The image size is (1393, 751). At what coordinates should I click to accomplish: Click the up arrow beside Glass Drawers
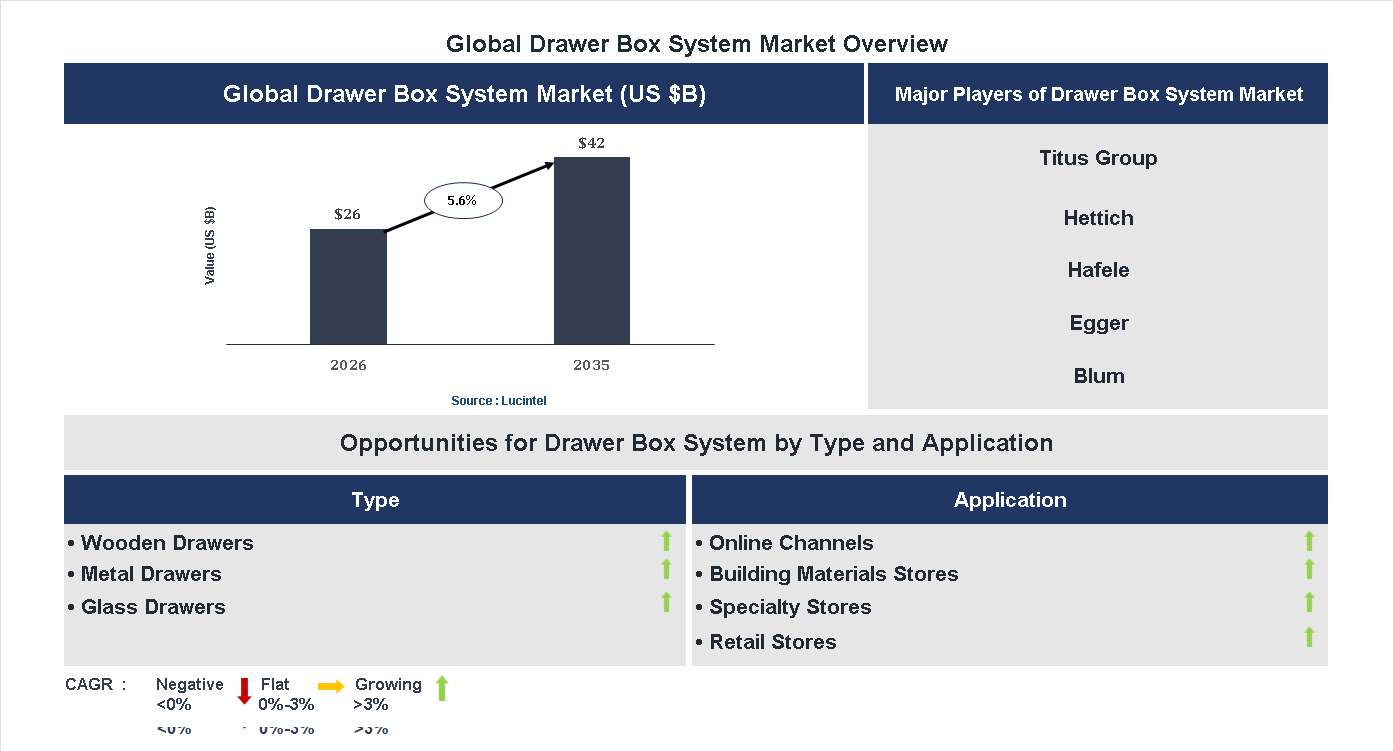click(x=666, y=602)
